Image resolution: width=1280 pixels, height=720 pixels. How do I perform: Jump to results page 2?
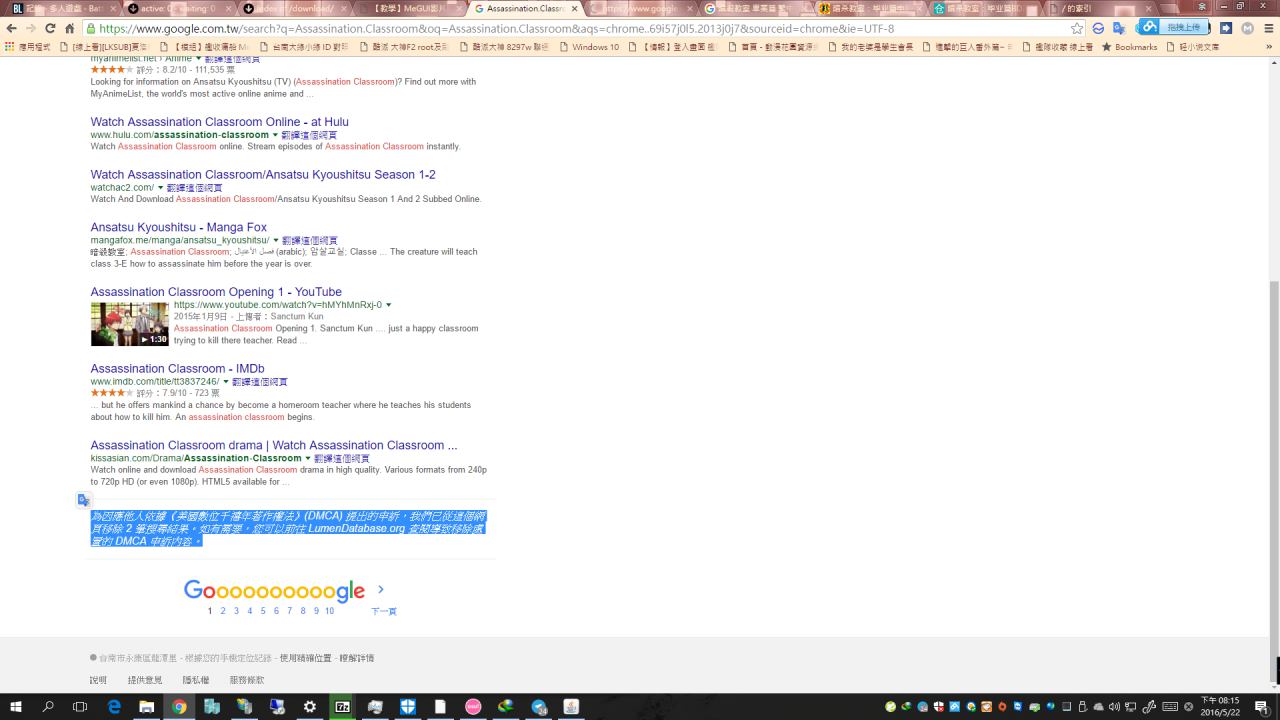coord(223,611)
